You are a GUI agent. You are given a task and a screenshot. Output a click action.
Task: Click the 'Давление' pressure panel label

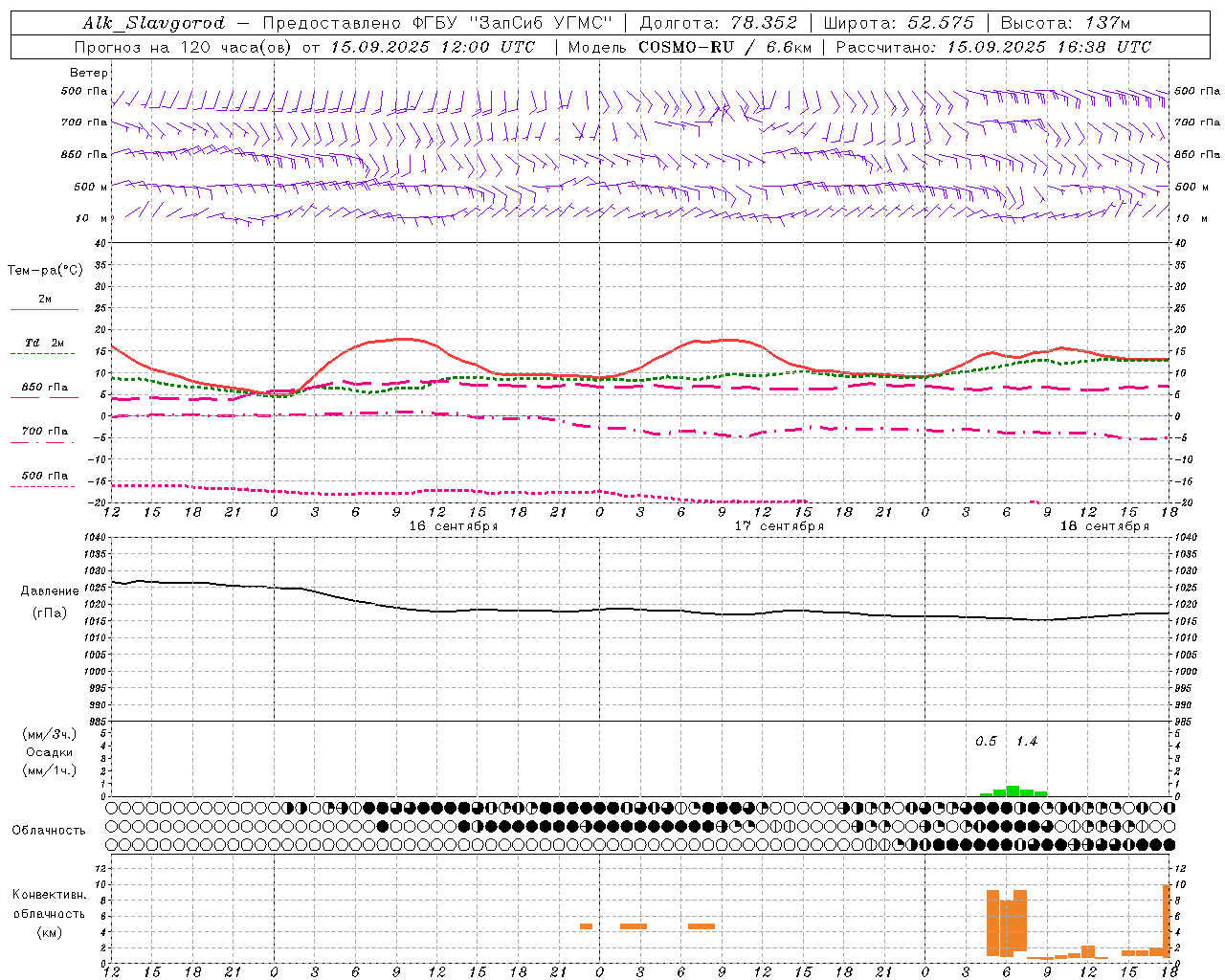50,591
